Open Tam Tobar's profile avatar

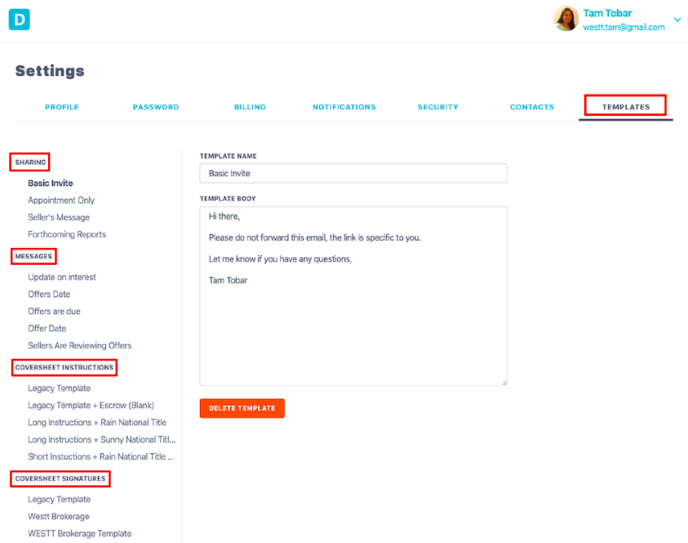(566, 18)
